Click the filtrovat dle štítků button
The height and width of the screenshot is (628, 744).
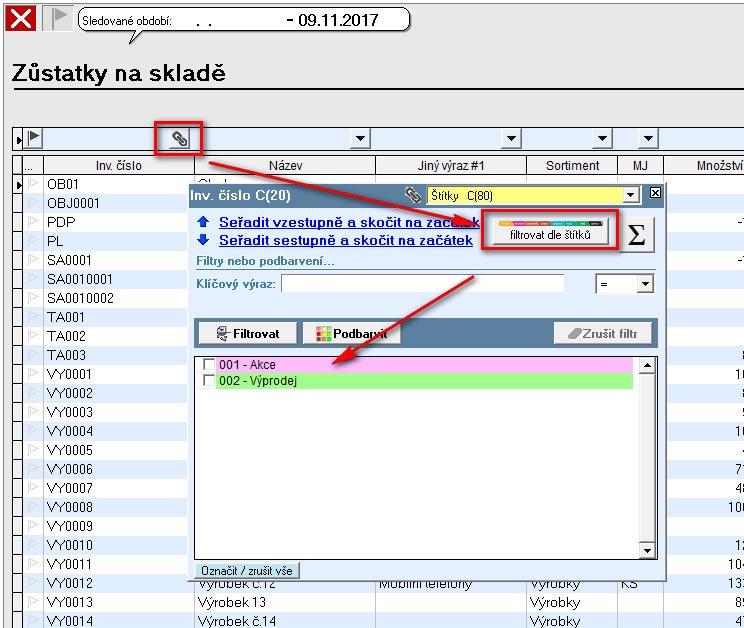click(x=550, y=231)
